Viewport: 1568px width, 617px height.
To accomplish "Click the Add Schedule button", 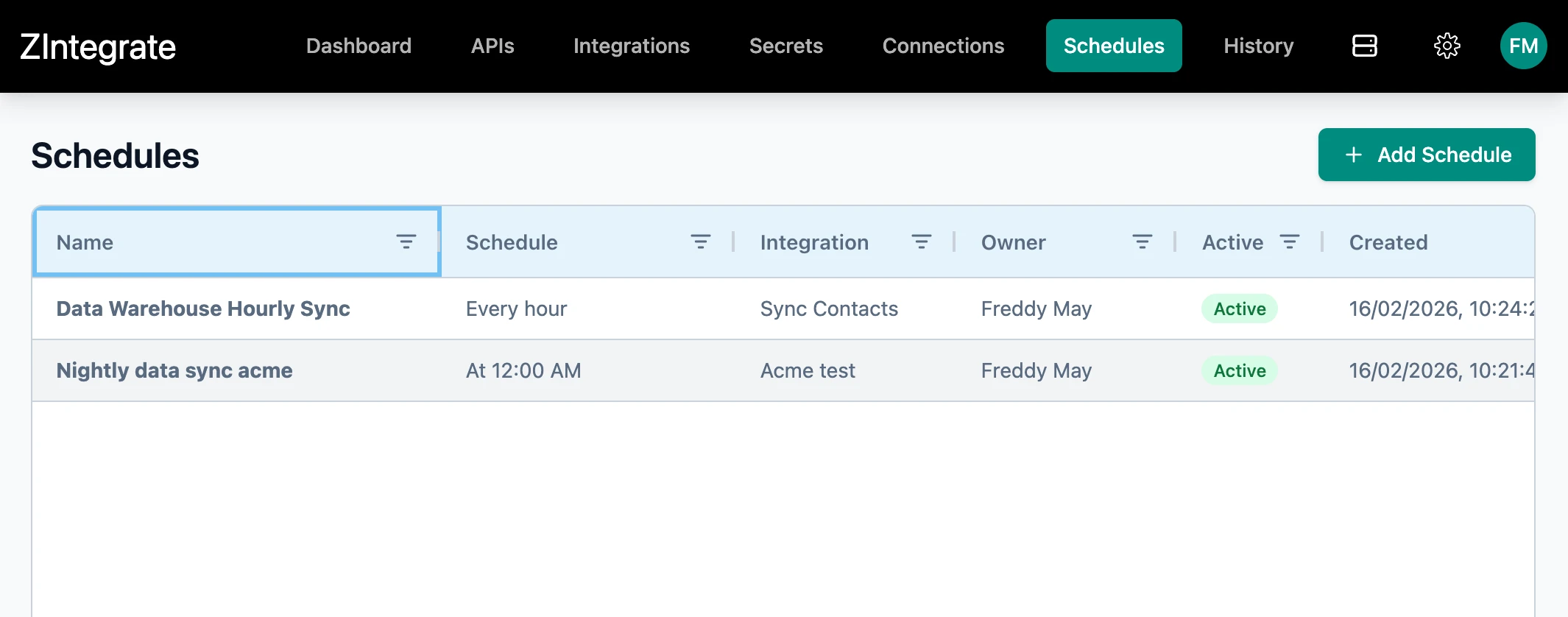I will pos(1427,155).
